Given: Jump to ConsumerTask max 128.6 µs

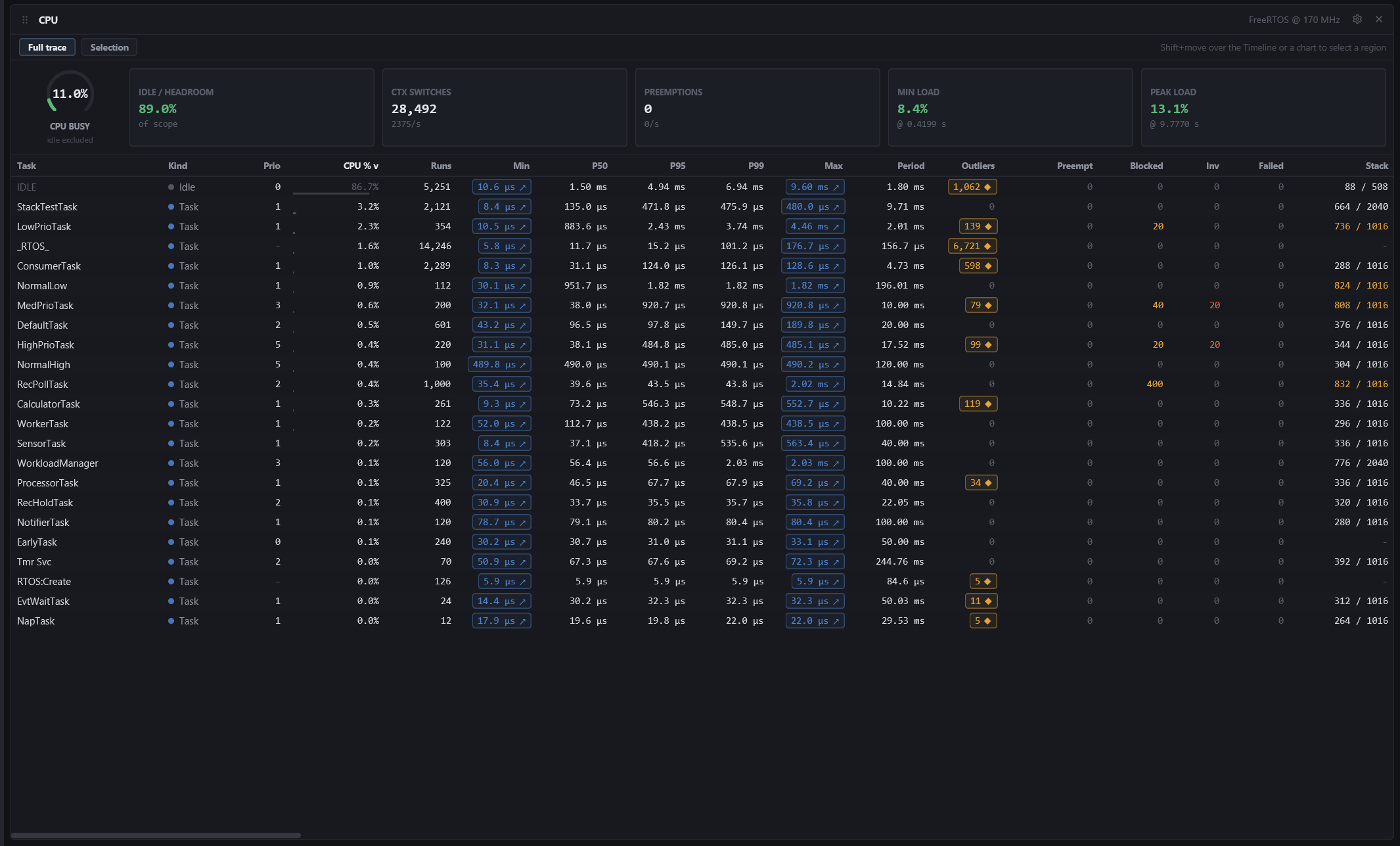Looking at the screenshot, I should pyautogui.click(x=813, y=266).
